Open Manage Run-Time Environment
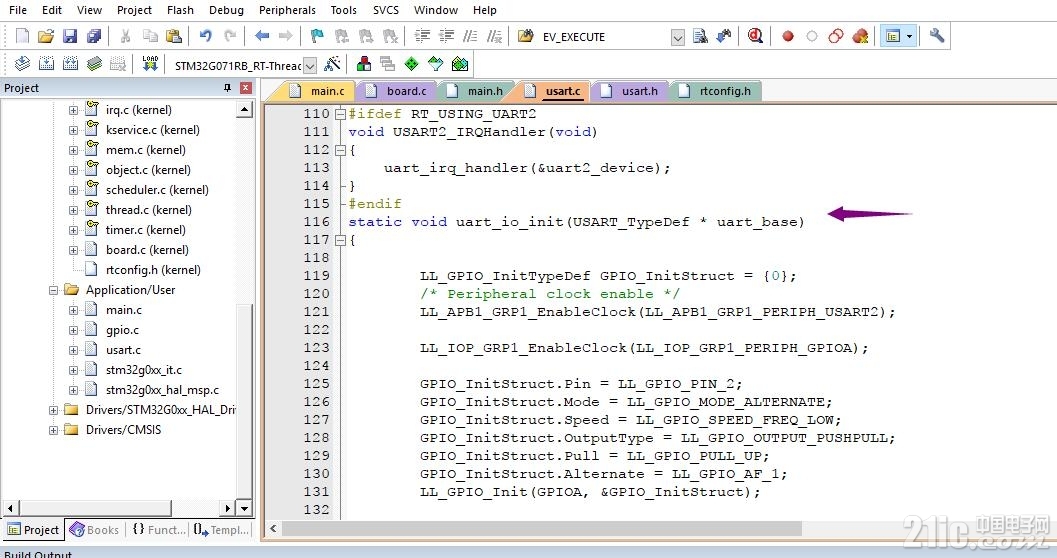Image resolution: width=1057 pixels, height=558 pixels. click(412, 64)
